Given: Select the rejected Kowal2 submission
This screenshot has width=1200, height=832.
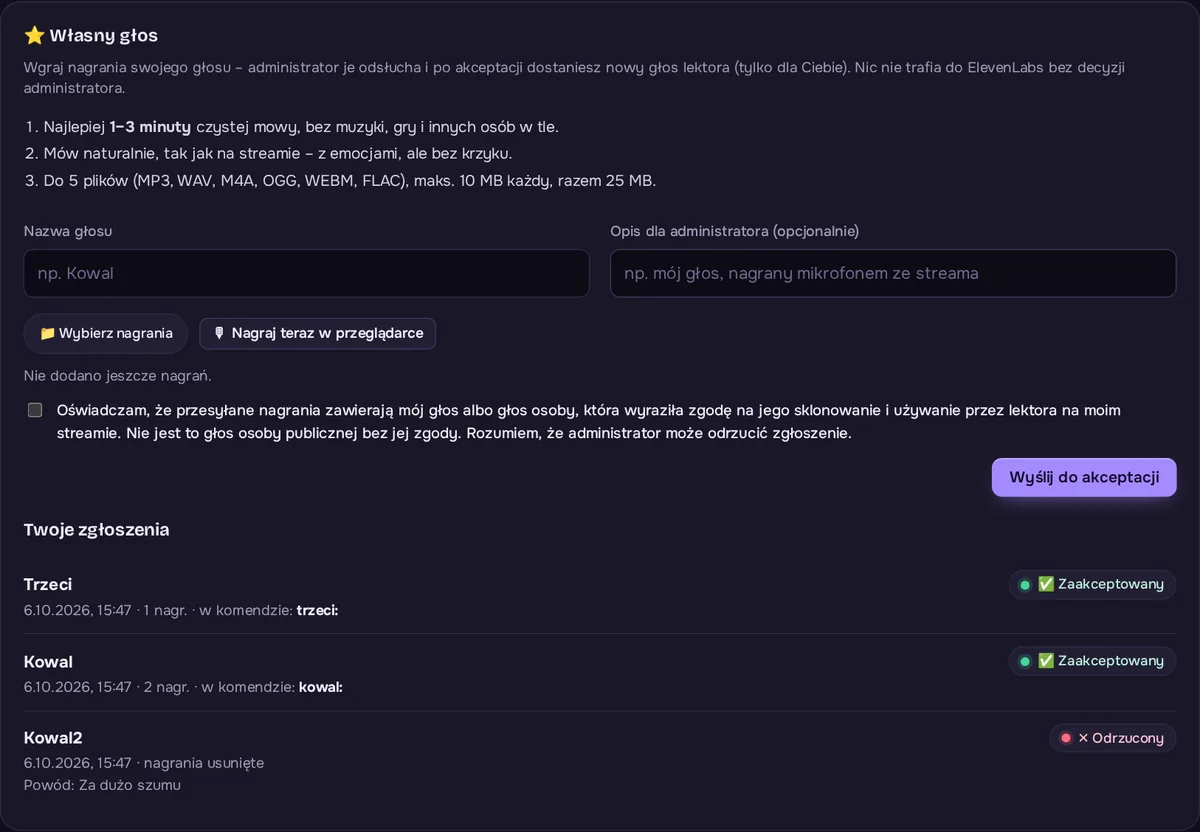Looking at the screenshot, I should click(600, 760).
